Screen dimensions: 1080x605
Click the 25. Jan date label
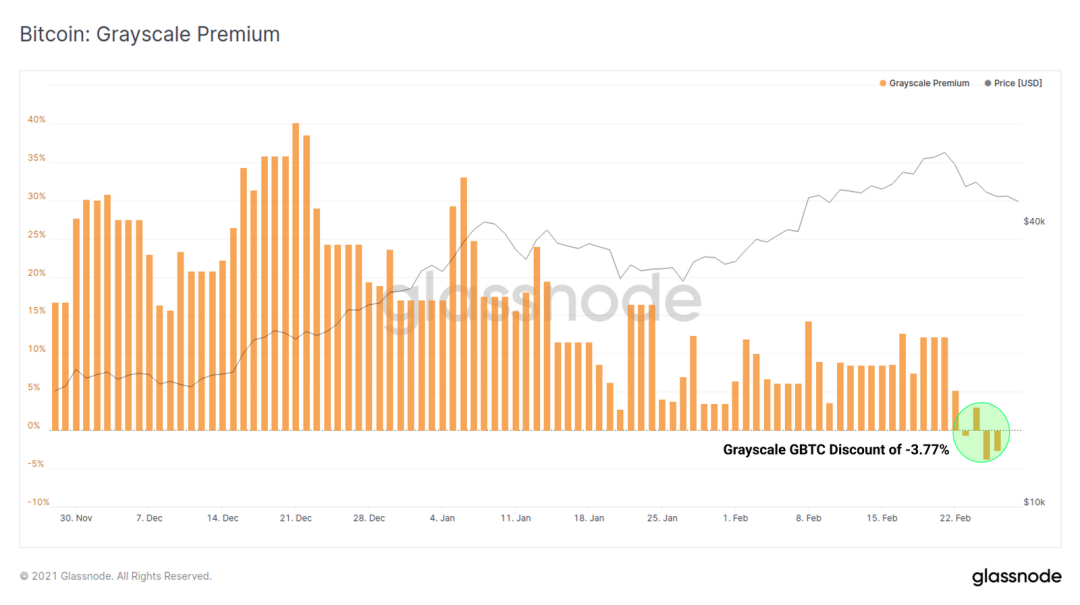pos(662,518)
